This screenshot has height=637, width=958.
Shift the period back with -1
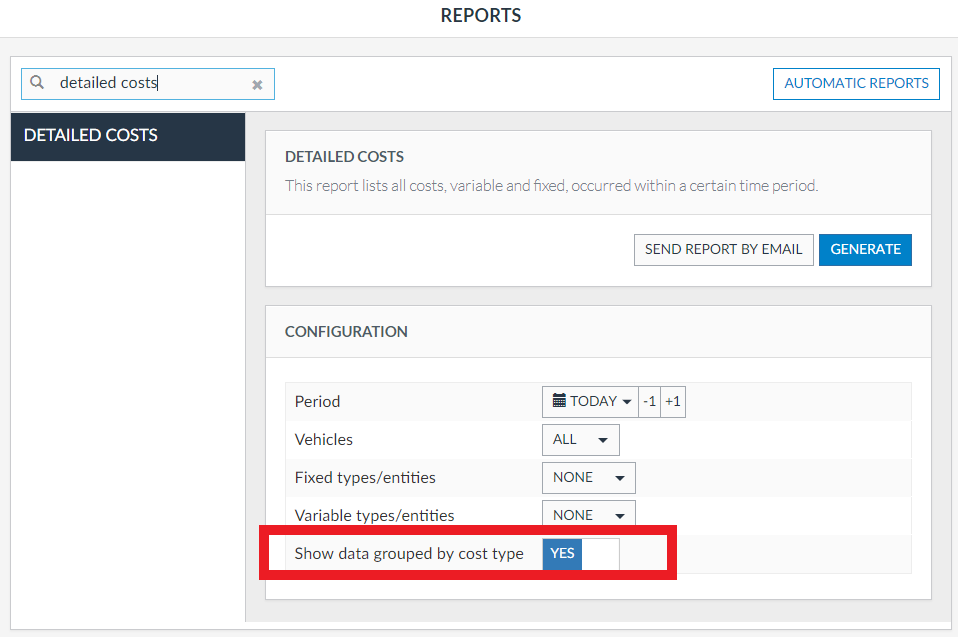649,402
